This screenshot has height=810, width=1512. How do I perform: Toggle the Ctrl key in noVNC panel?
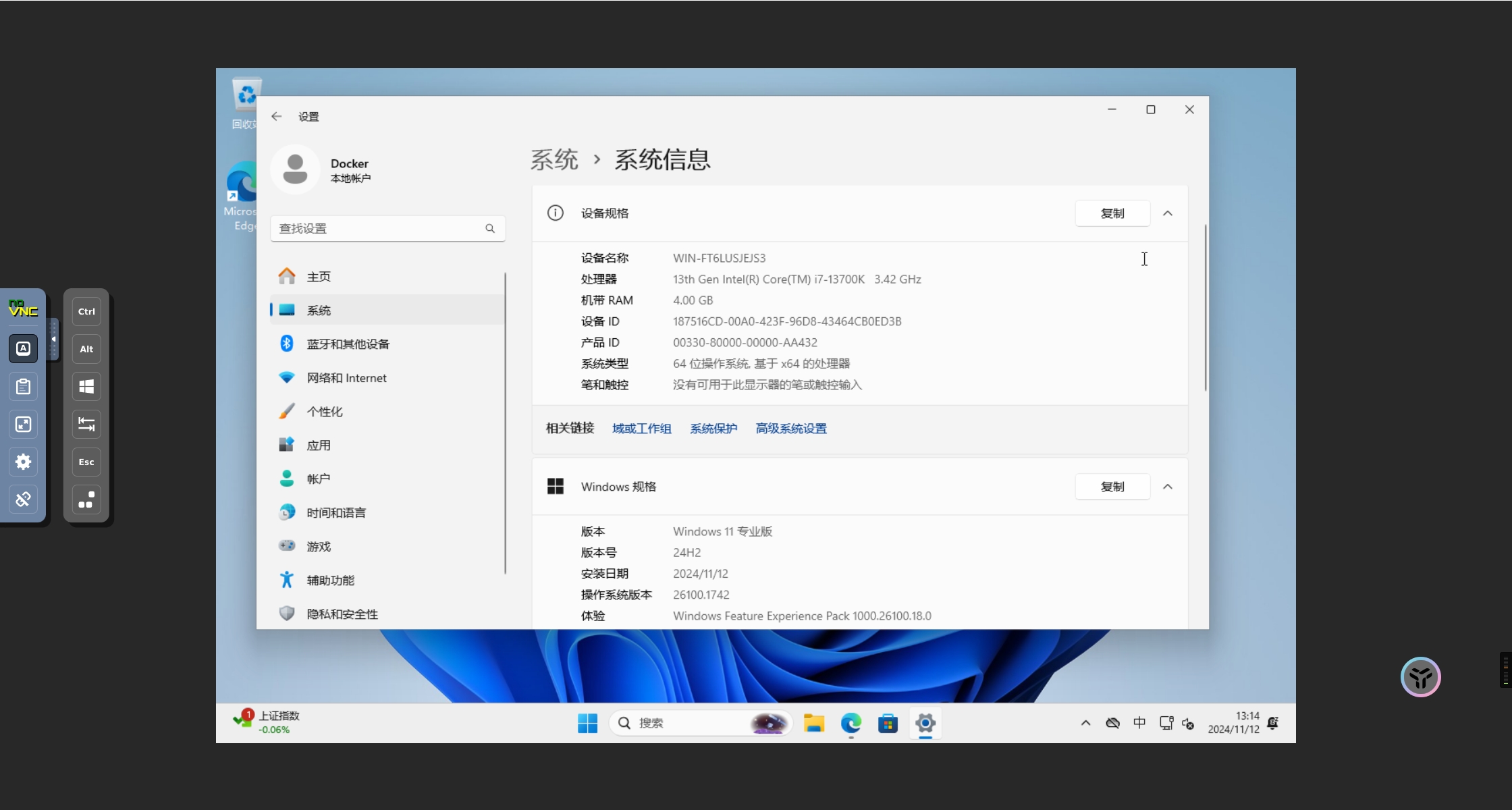click(86, 312)
